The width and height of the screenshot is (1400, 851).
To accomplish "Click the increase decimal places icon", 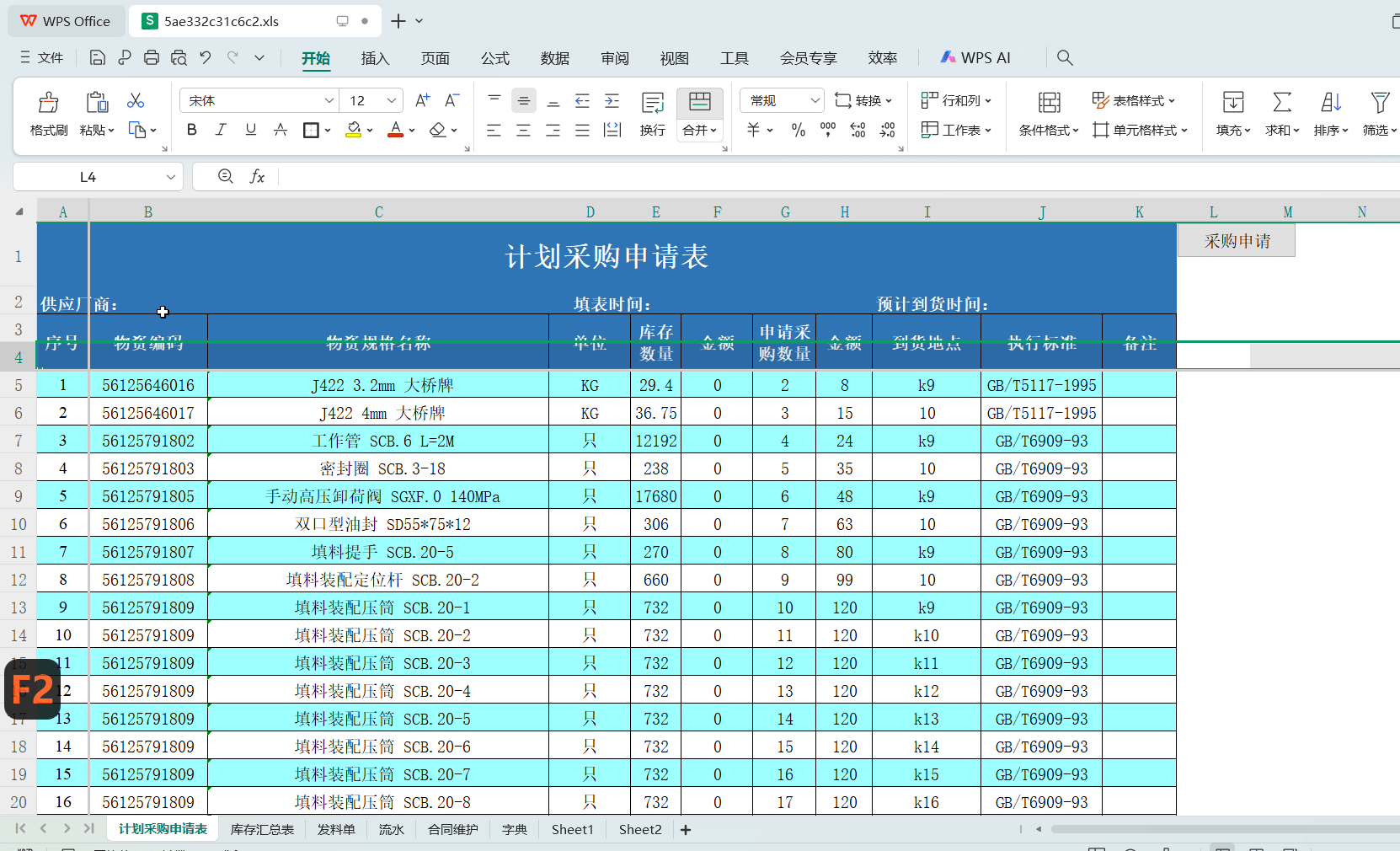I will pyautogui.click(x=858, y=130).
